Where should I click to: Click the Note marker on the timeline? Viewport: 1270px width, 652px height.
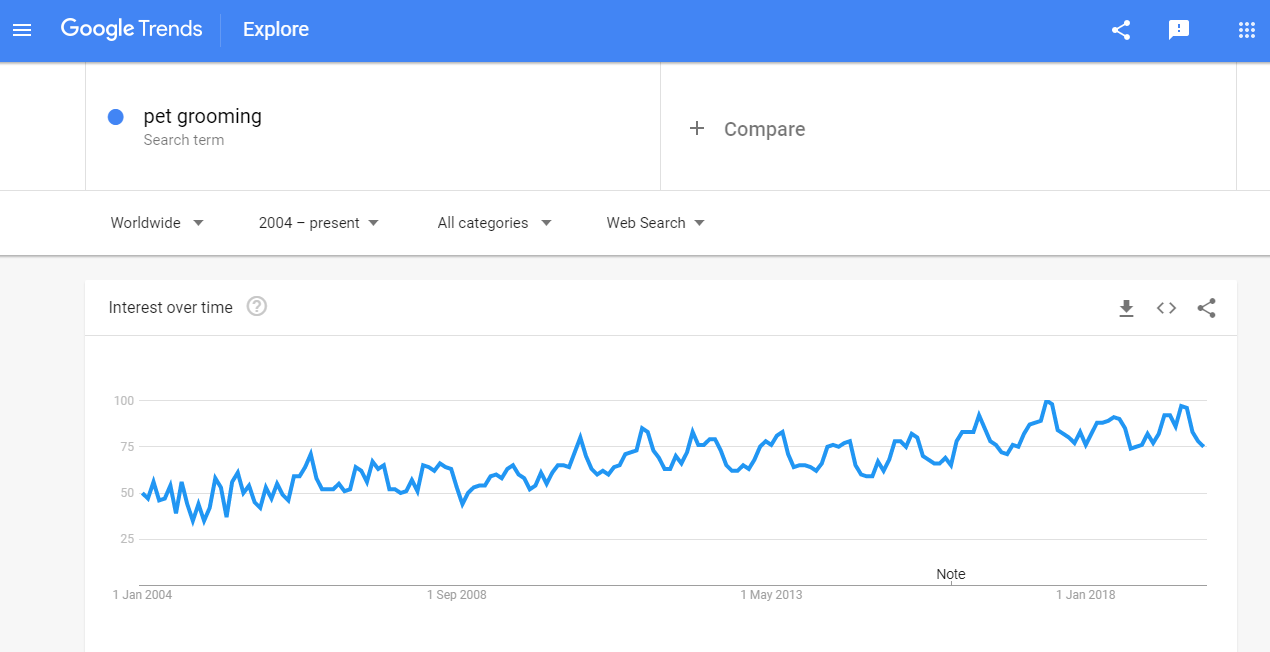[x=951, y=574]
